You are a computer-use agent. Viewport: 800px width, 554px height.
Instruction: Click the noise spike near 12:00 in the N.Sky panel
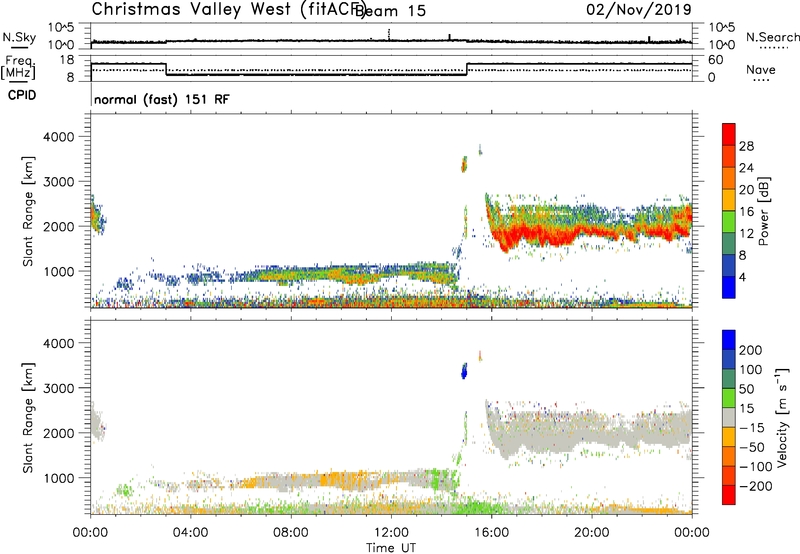point(389,34)
